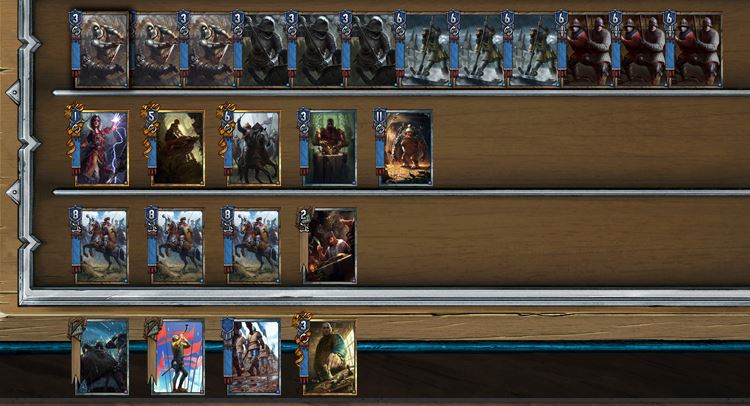Click gold strength 6 badge on horseman card

pyautogui.click(x=226, y=115)
